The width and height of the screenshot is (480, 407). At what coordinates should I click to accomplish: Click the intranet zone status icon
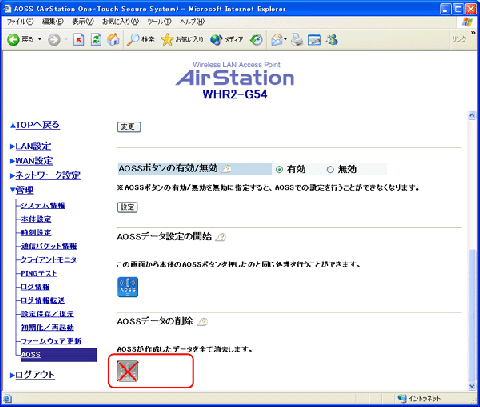tap(402, 398)
